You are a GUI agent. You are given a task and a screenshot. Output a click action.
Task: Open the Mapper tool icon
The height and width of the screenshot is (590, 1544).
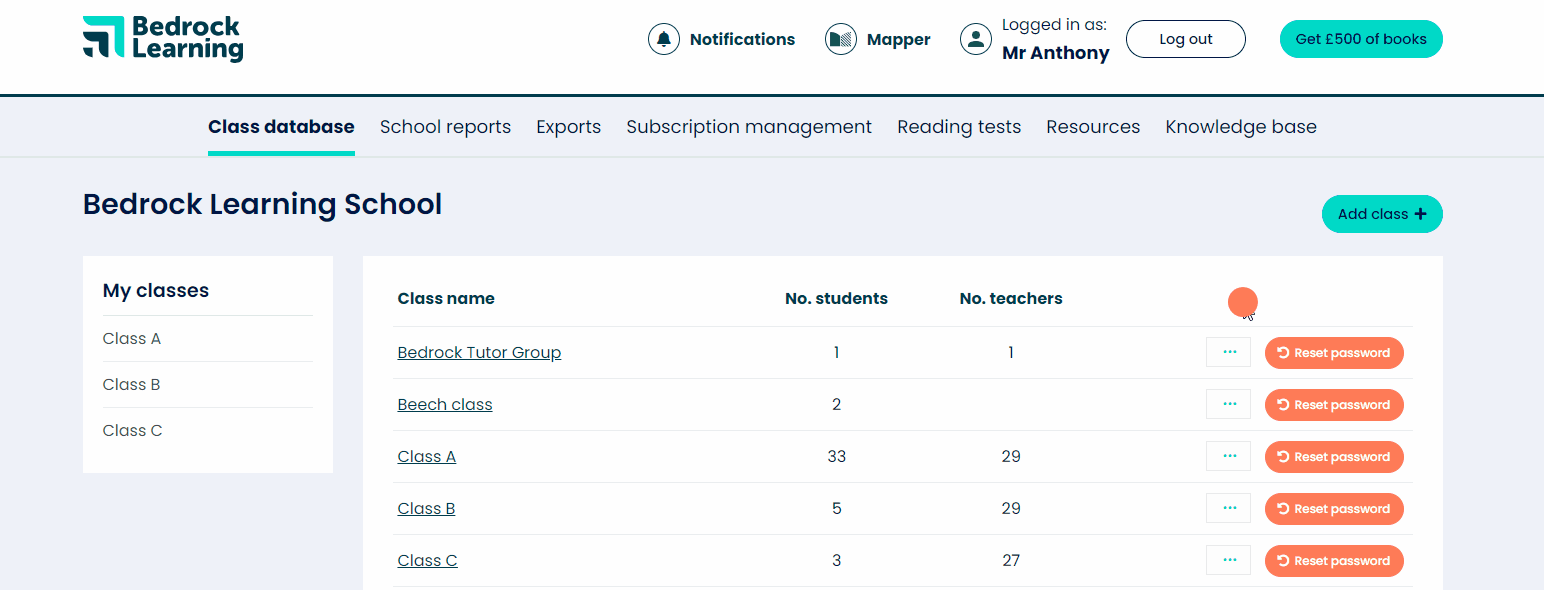point(840,39)
